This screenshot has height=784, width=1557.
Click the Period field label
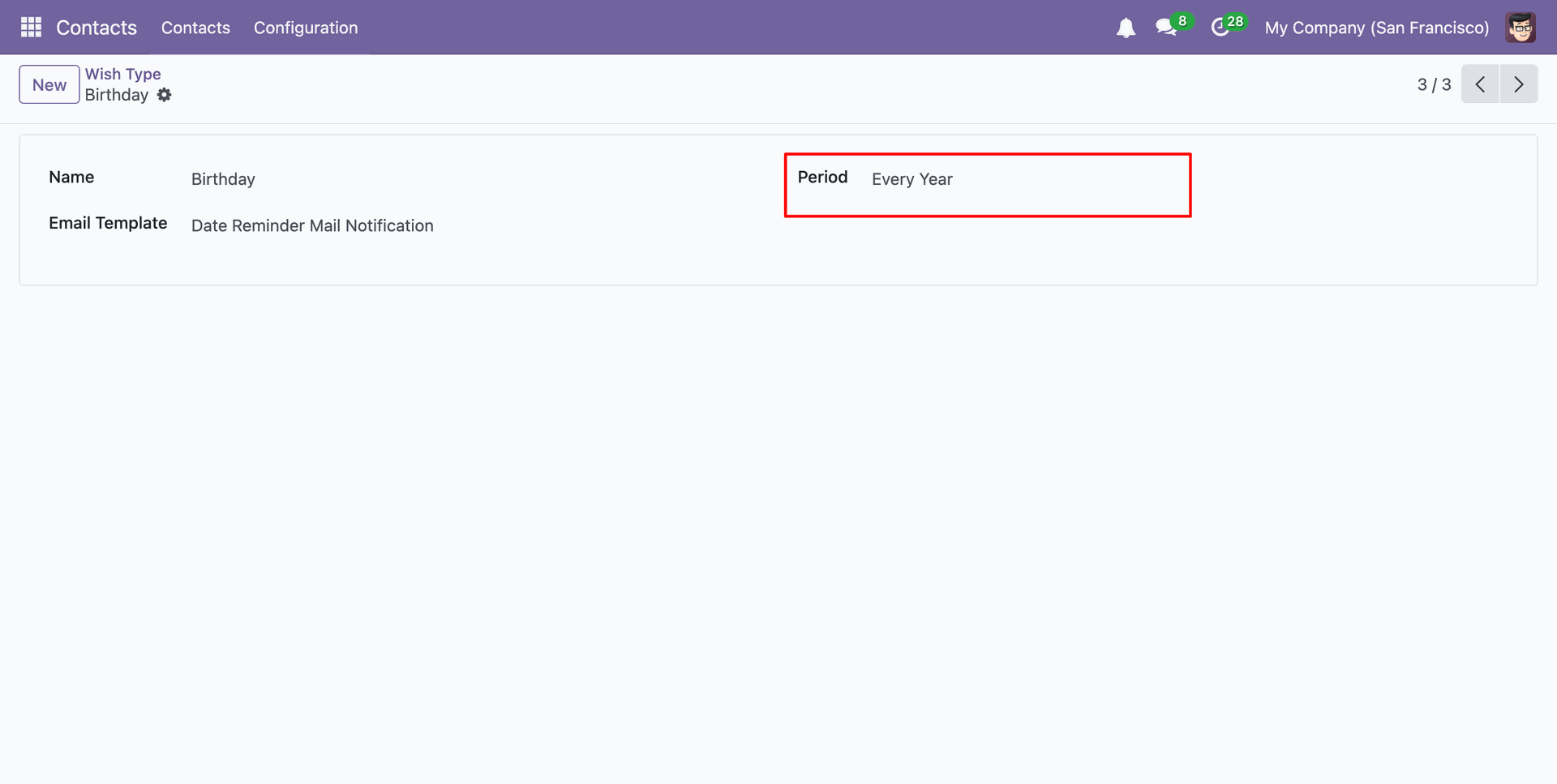pyautogui.click(x=822, y=177)
